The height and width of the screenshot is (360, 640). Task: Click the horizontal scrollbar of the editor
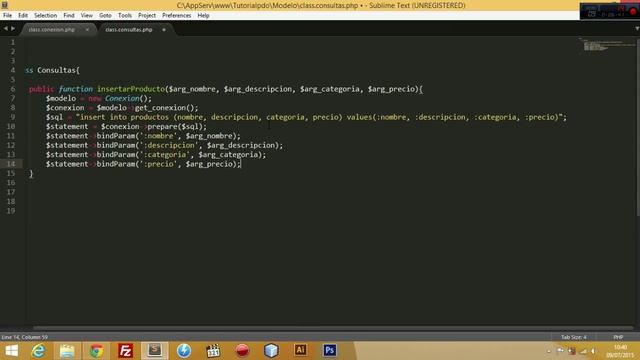pyautogui.click(x=333, y=328)
